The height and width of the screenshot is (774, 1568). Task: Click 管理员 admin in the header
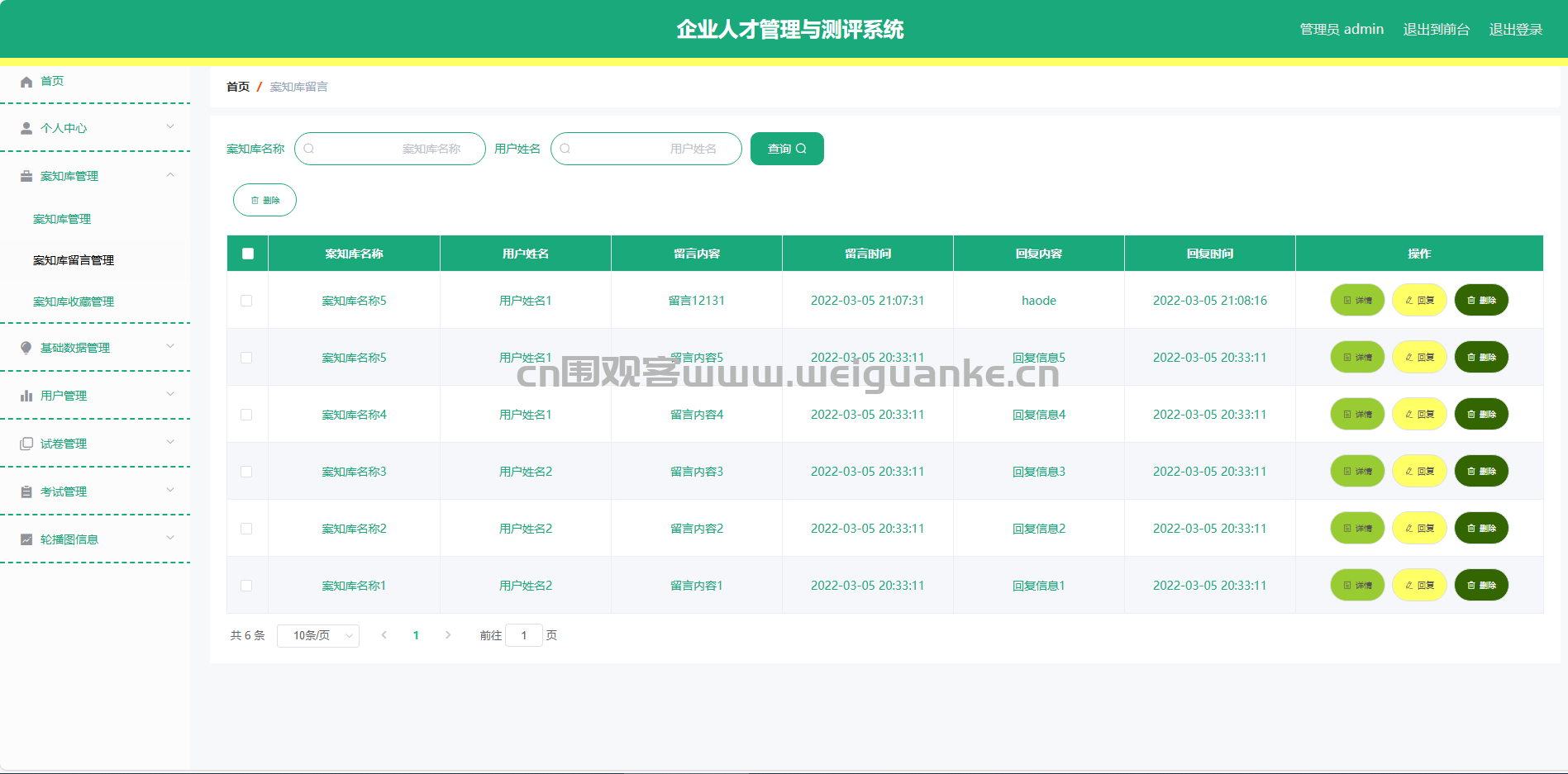[1342, 30]
